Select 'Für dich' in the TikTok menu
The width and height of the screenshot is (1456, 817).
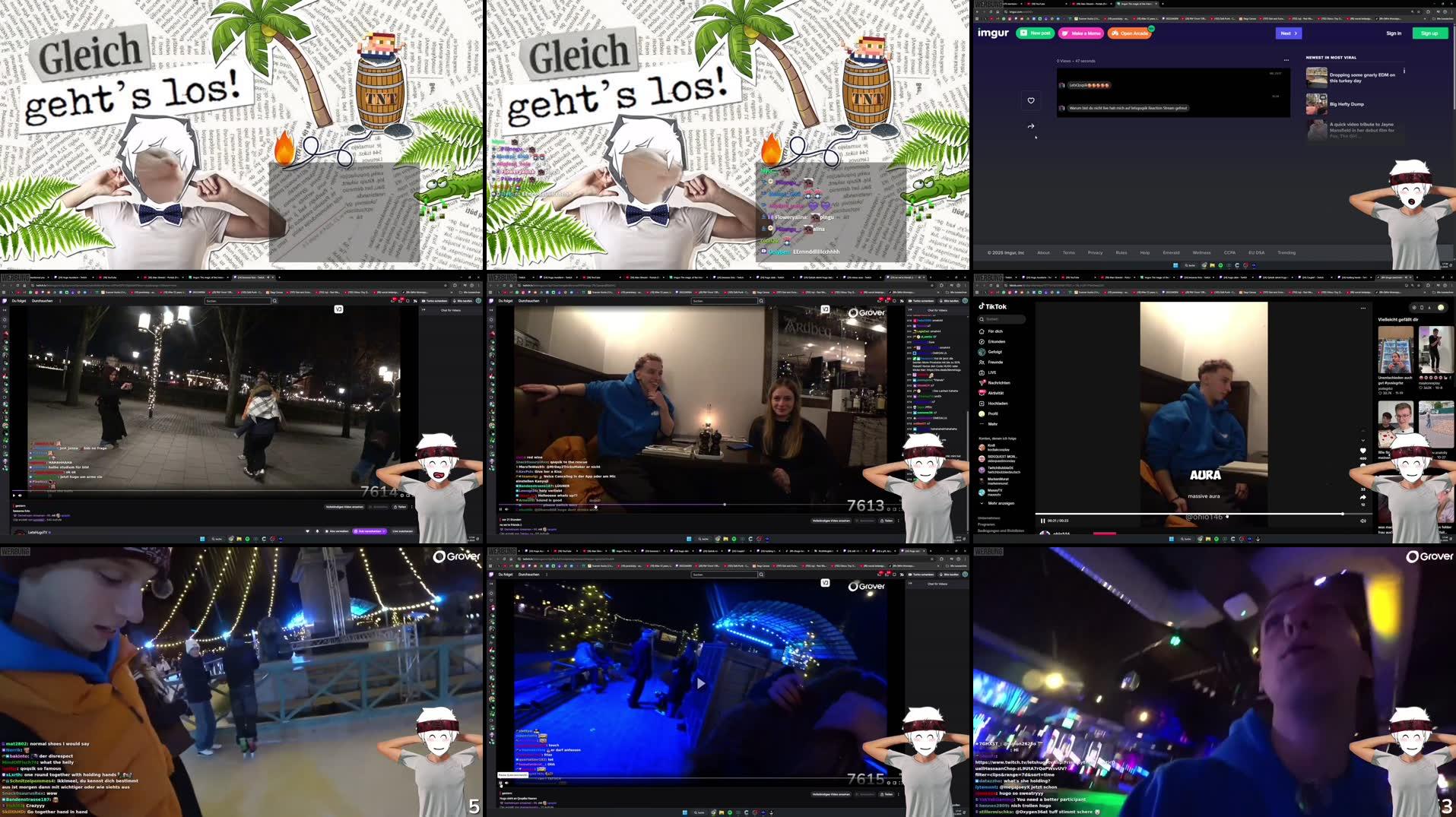point(994,331)
